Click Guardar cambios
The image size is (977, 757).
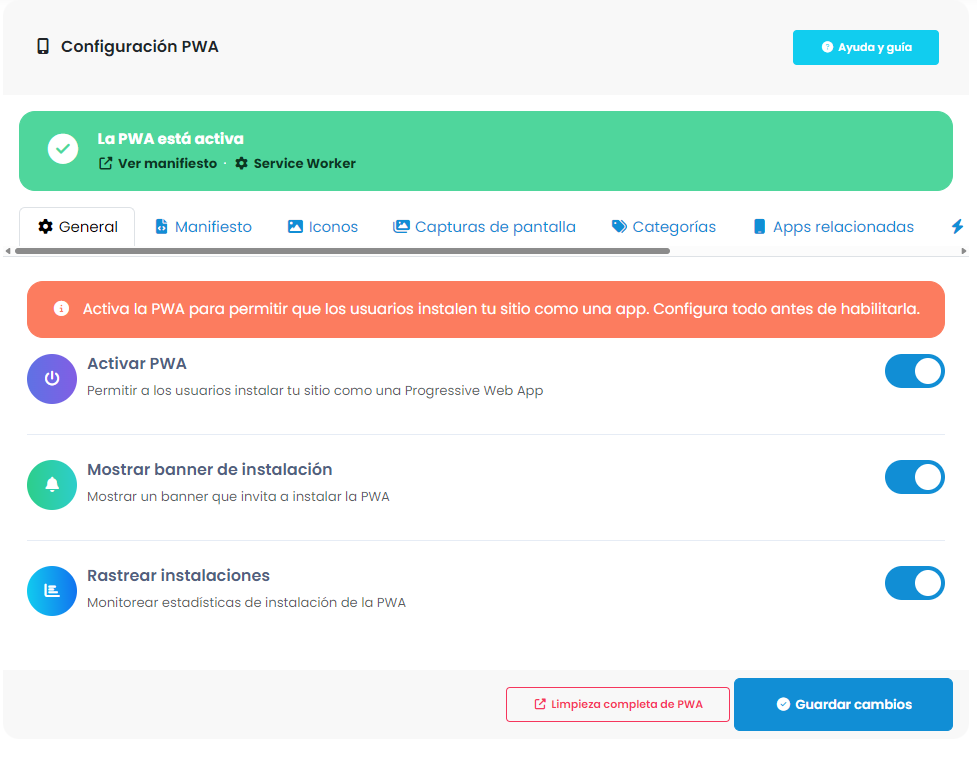click(842, 704)
